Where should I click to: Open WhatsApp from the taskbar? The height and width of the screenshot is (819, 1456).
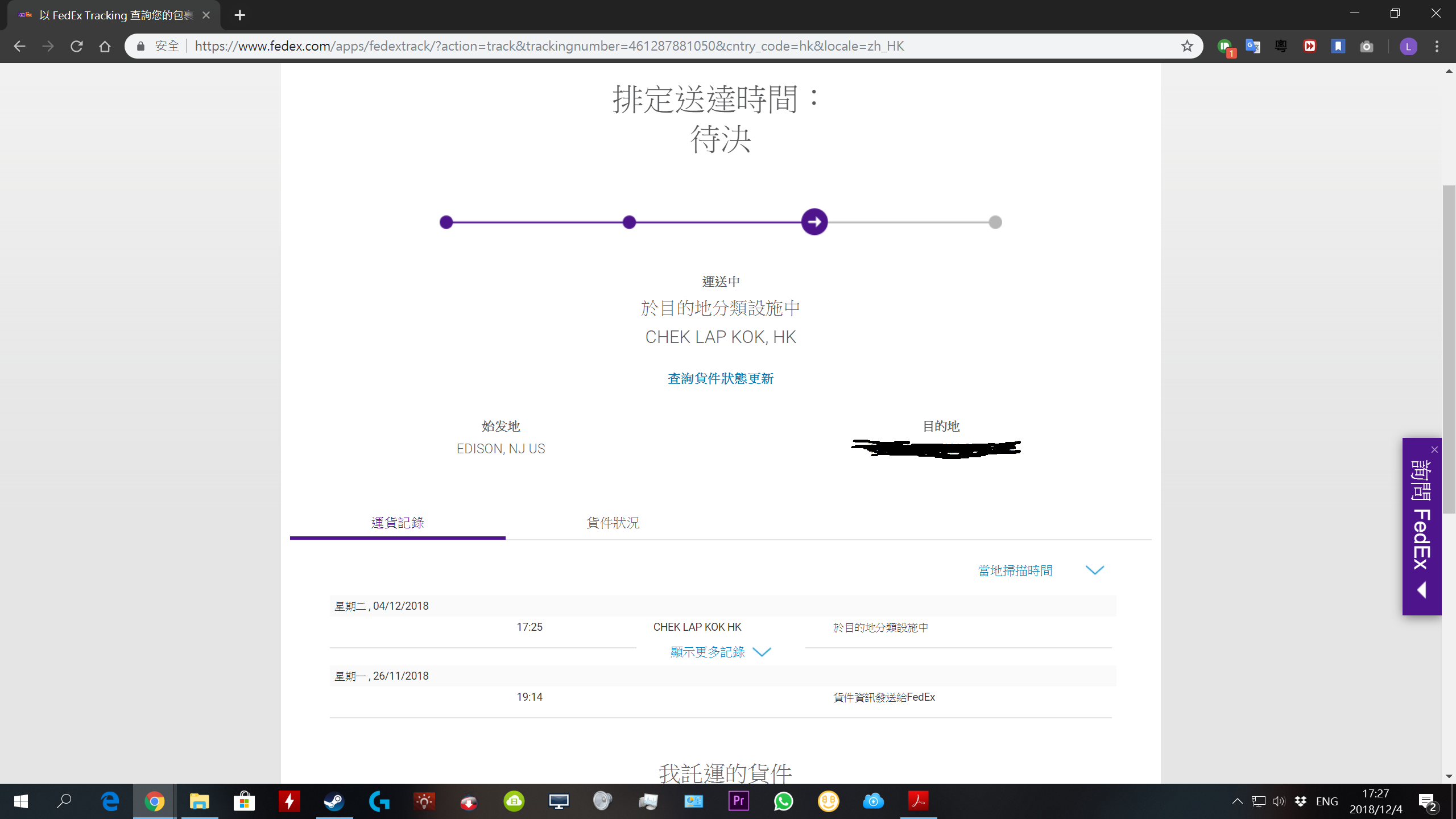click(783, 801)
